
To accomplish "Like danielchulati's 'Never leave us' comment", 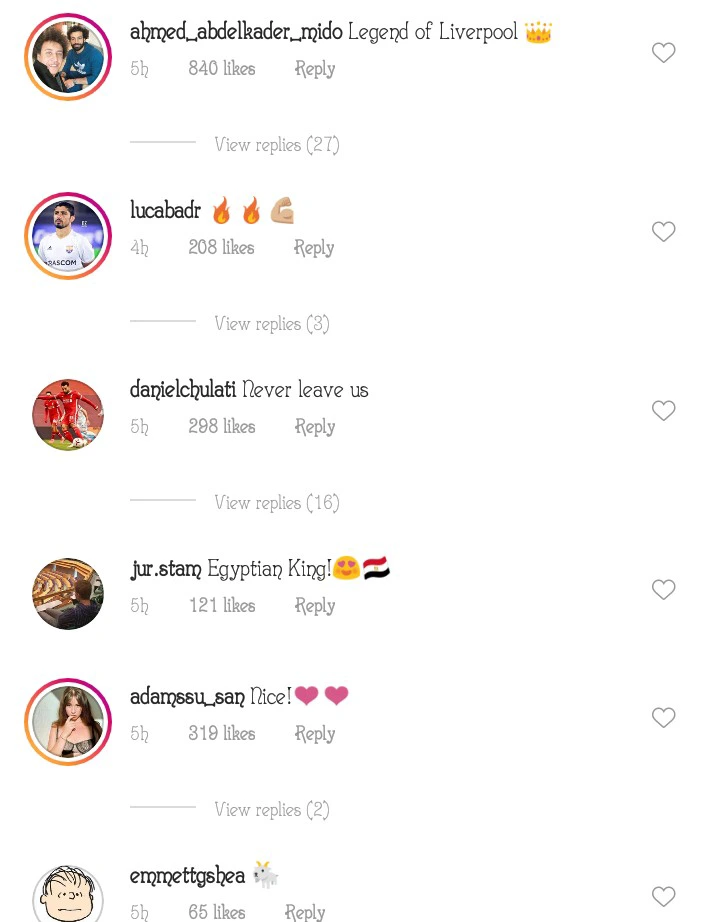I will (x=663, y=410).
